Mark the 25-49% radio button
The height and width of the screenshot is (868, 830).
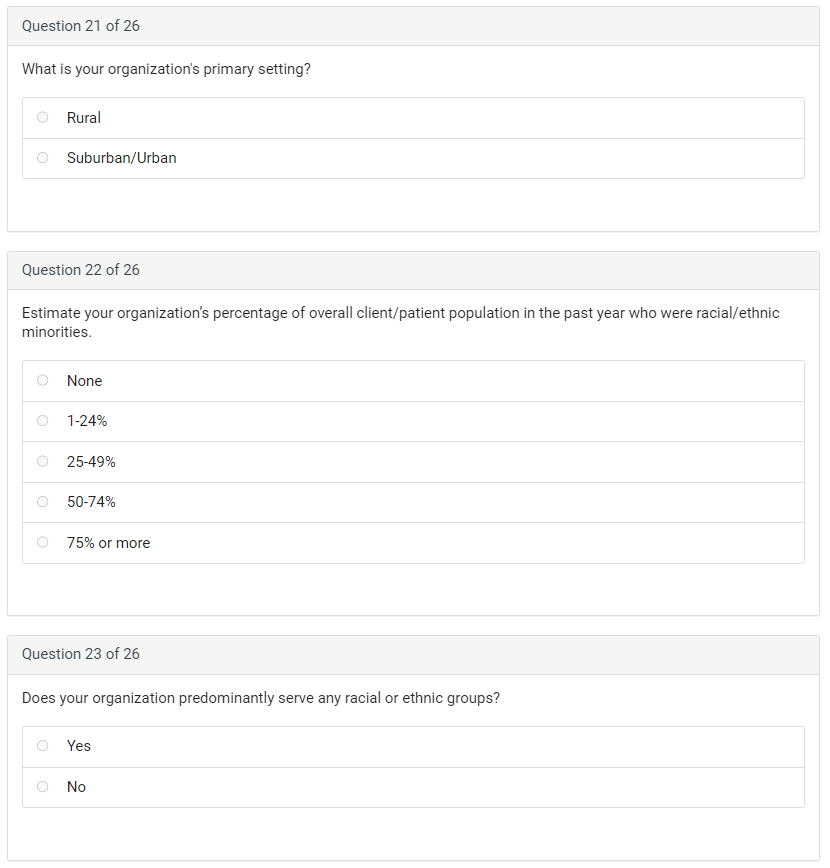pos(42,461)
